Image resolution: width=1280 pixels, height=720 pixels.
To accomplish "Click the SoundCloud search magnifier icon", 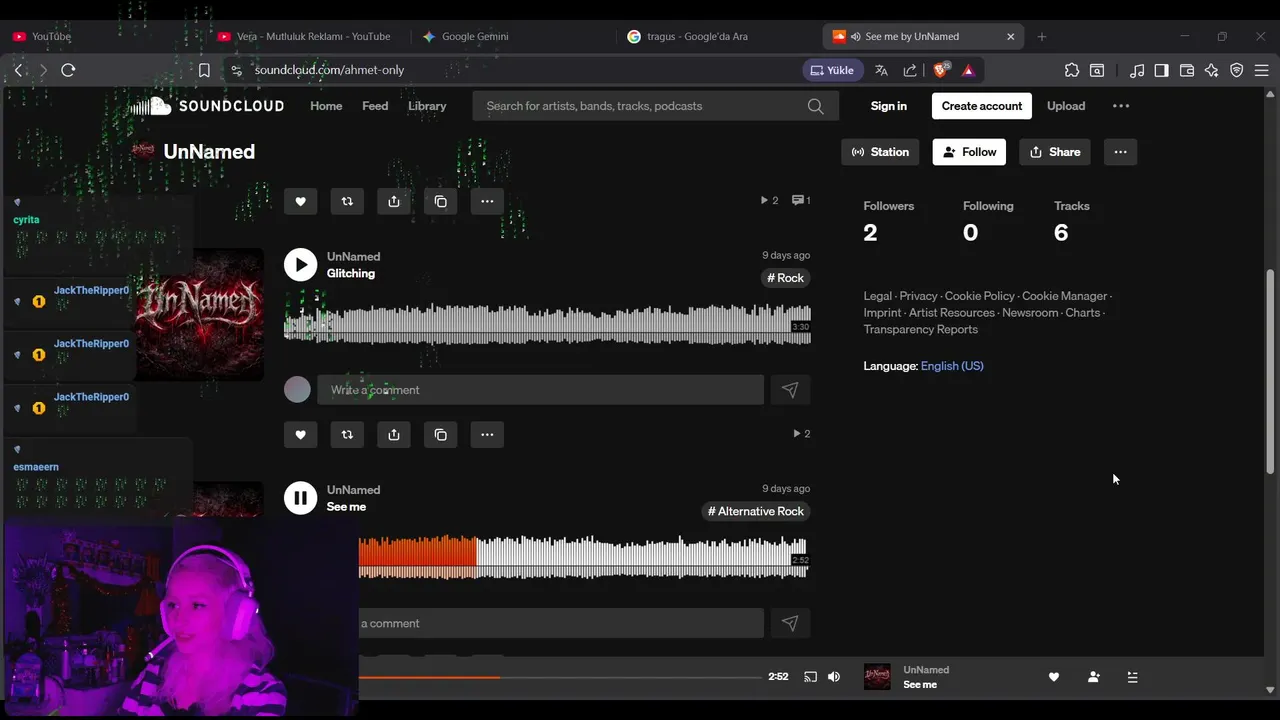I will click(x=816, y=106).
